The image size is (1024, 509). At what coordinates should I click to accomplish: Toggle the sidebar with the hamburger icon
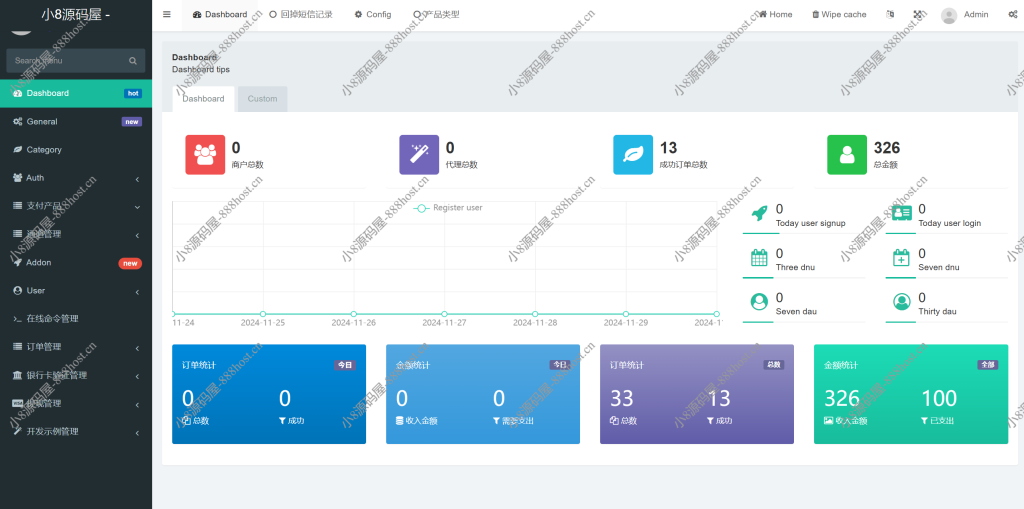[x=167, y=14]
